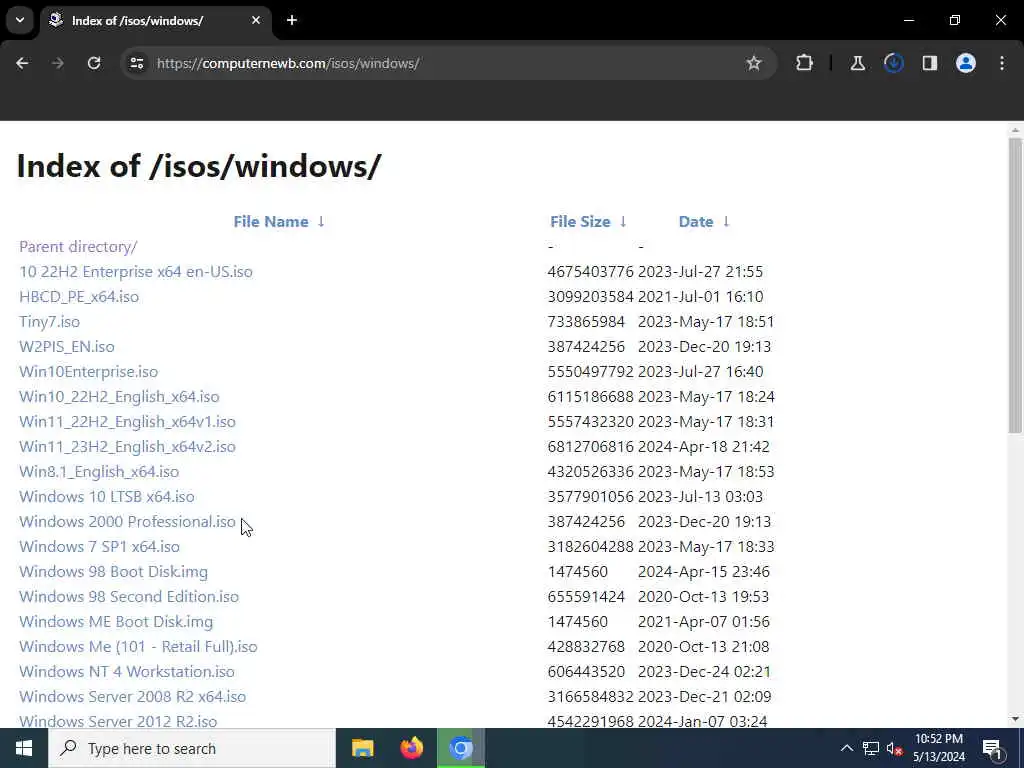Show hidden system tray icons
Image resolution: width=1024 pixels, height=768 pixels.
point(846,748)
